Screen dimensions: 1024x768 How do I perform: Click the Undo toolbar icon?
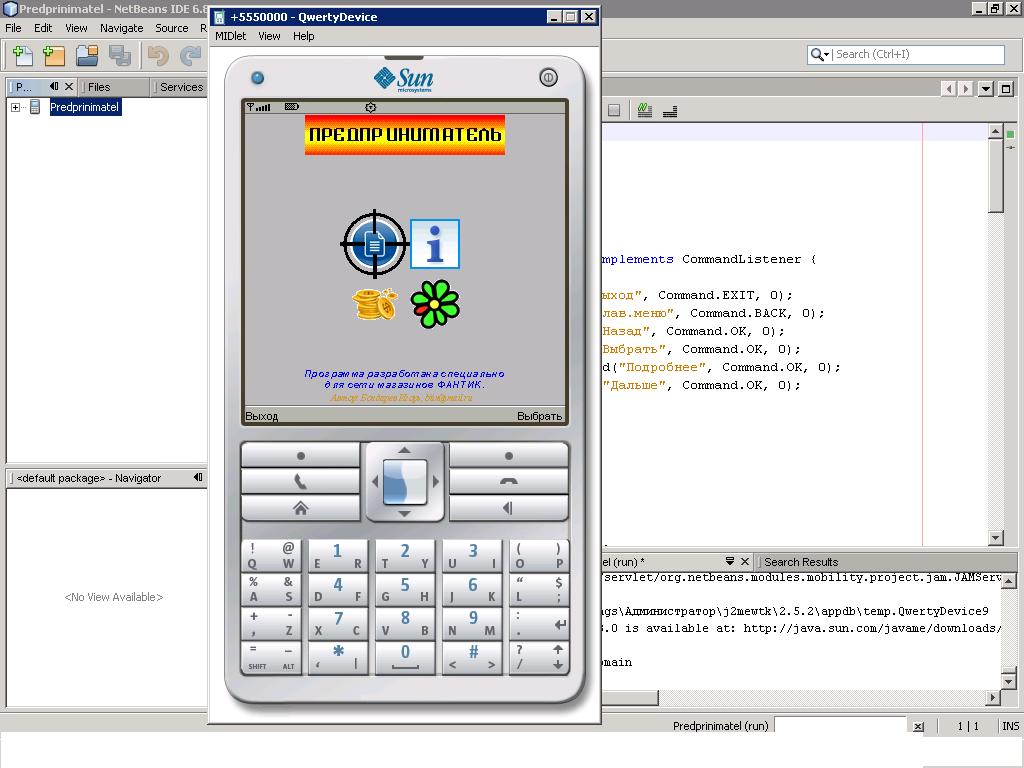pos(158,56)
